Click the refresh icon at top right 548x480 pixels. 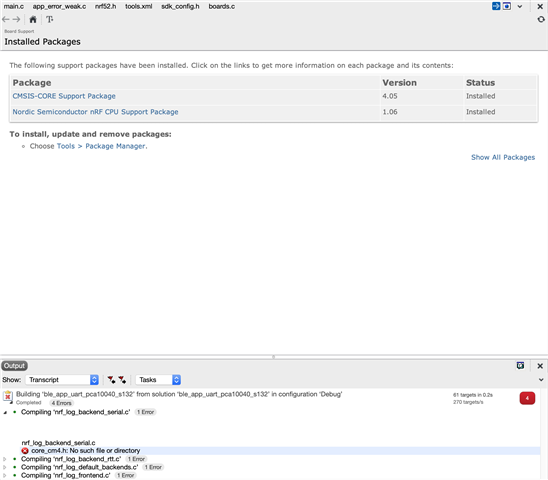pyautogui.click(x=541, y=20)
